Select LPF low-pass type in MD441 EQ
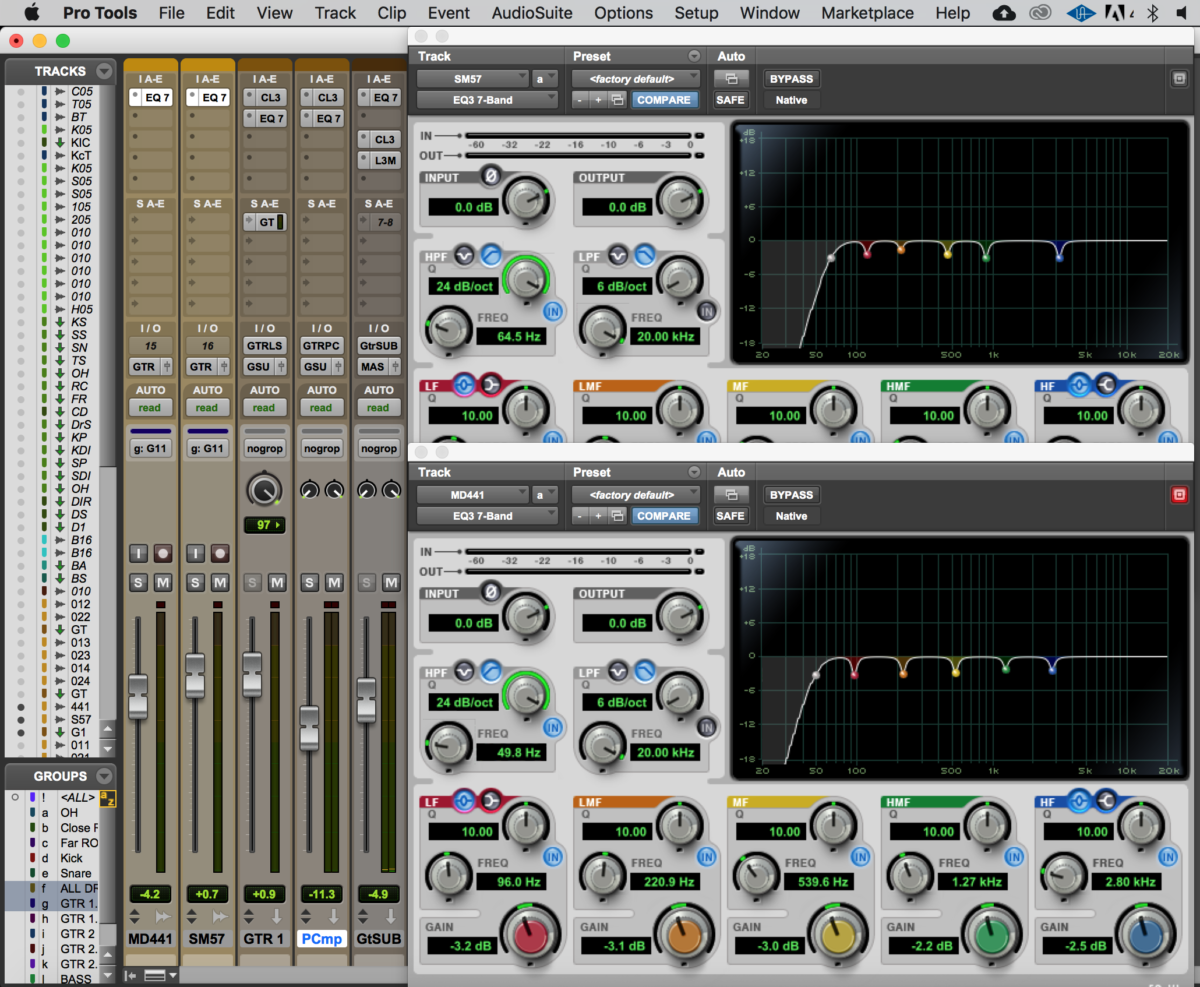The image size is (1200, 987). click(643, 672)
